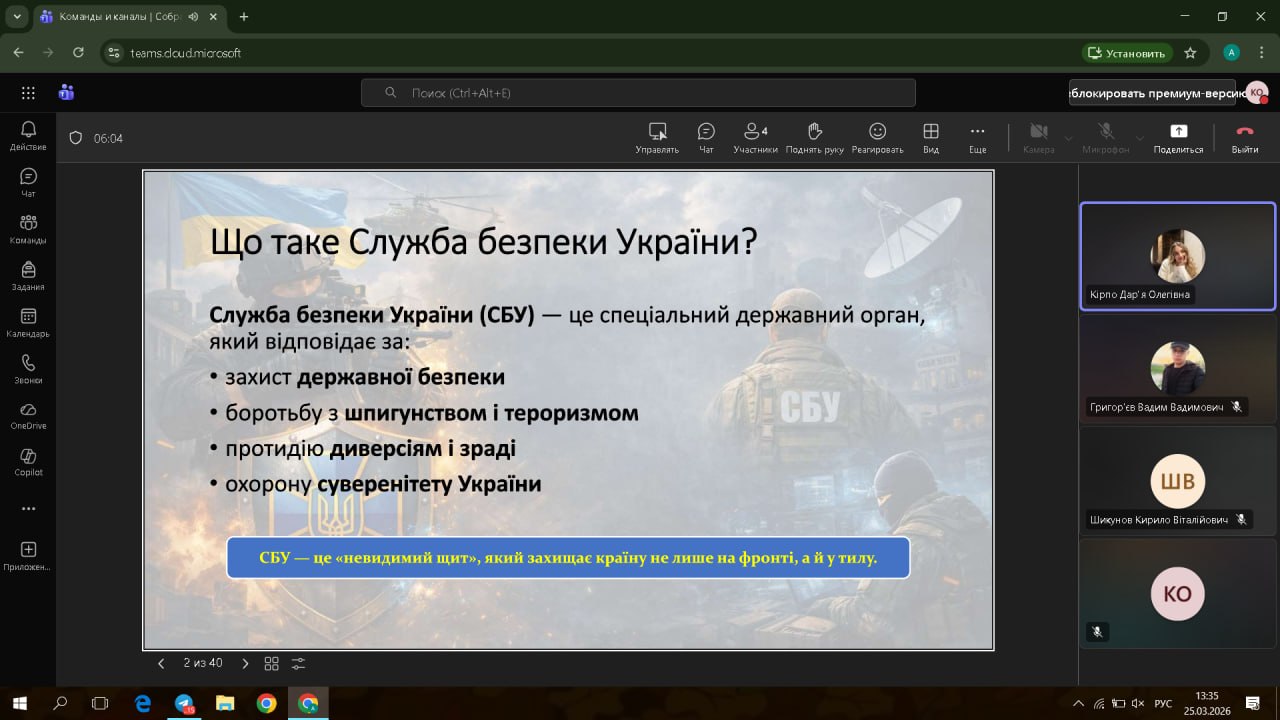Open Copilot from the left sidebar
The width and height of the screenshot is (1280, 720).
tap(28, 460)
